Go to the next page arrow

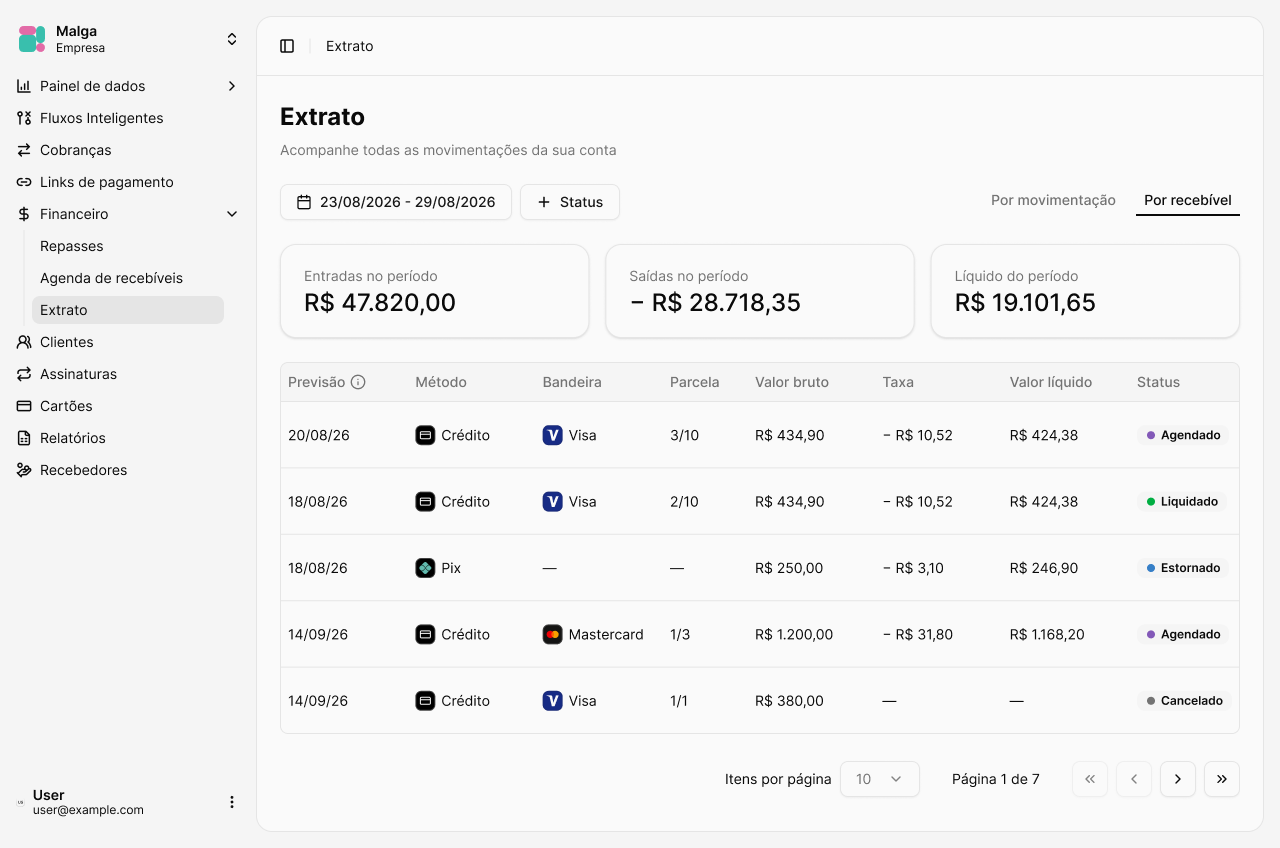pyautogui.click(x=1178, y=779)
